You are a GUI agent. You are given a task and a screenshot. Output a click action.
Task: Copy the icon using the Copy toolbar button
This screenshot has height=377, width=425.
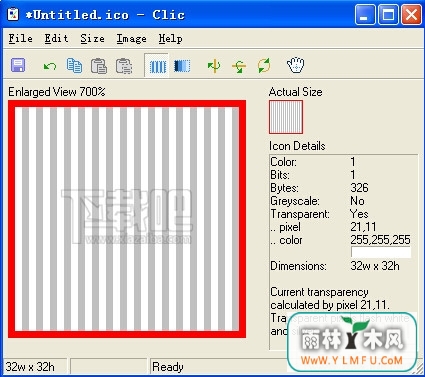pyautogui.click(x=74, y=65)
